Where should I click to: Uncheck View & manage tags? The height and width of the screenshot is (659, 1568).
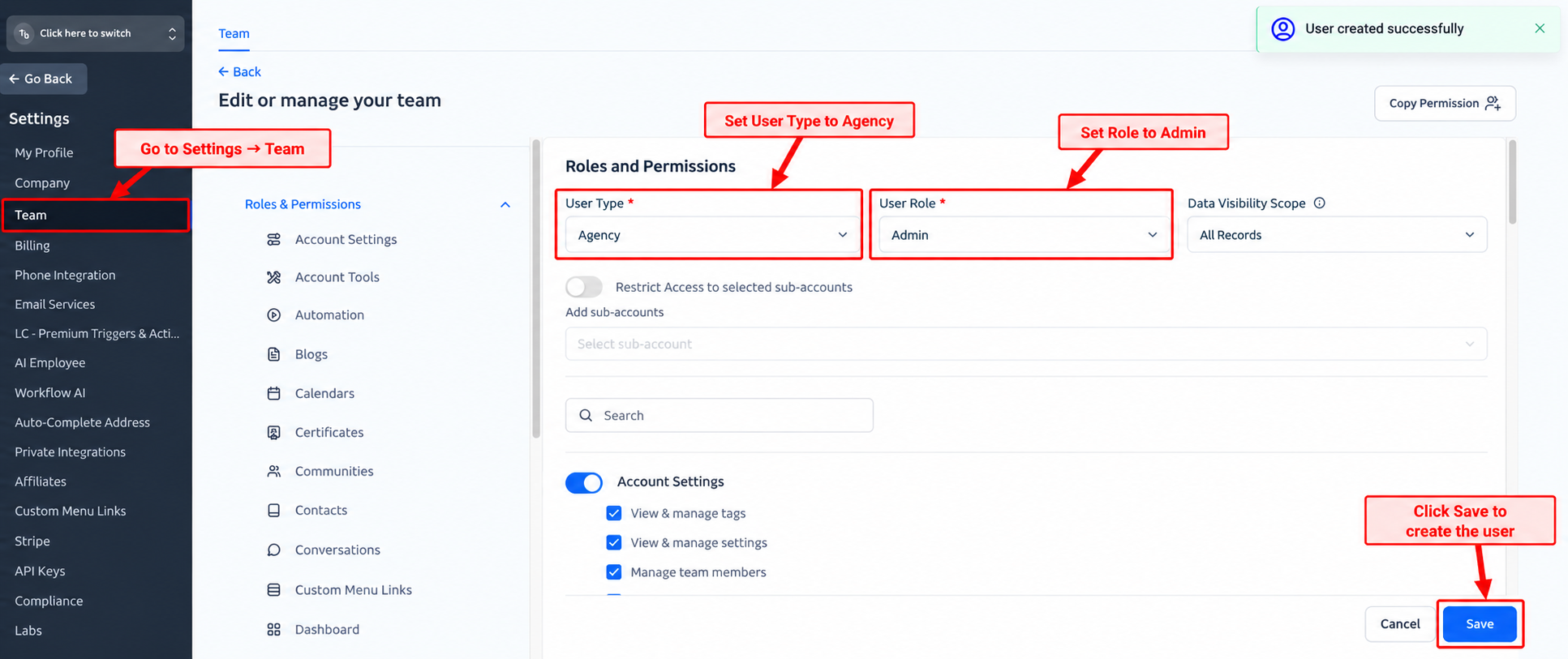tap(614, 513)
